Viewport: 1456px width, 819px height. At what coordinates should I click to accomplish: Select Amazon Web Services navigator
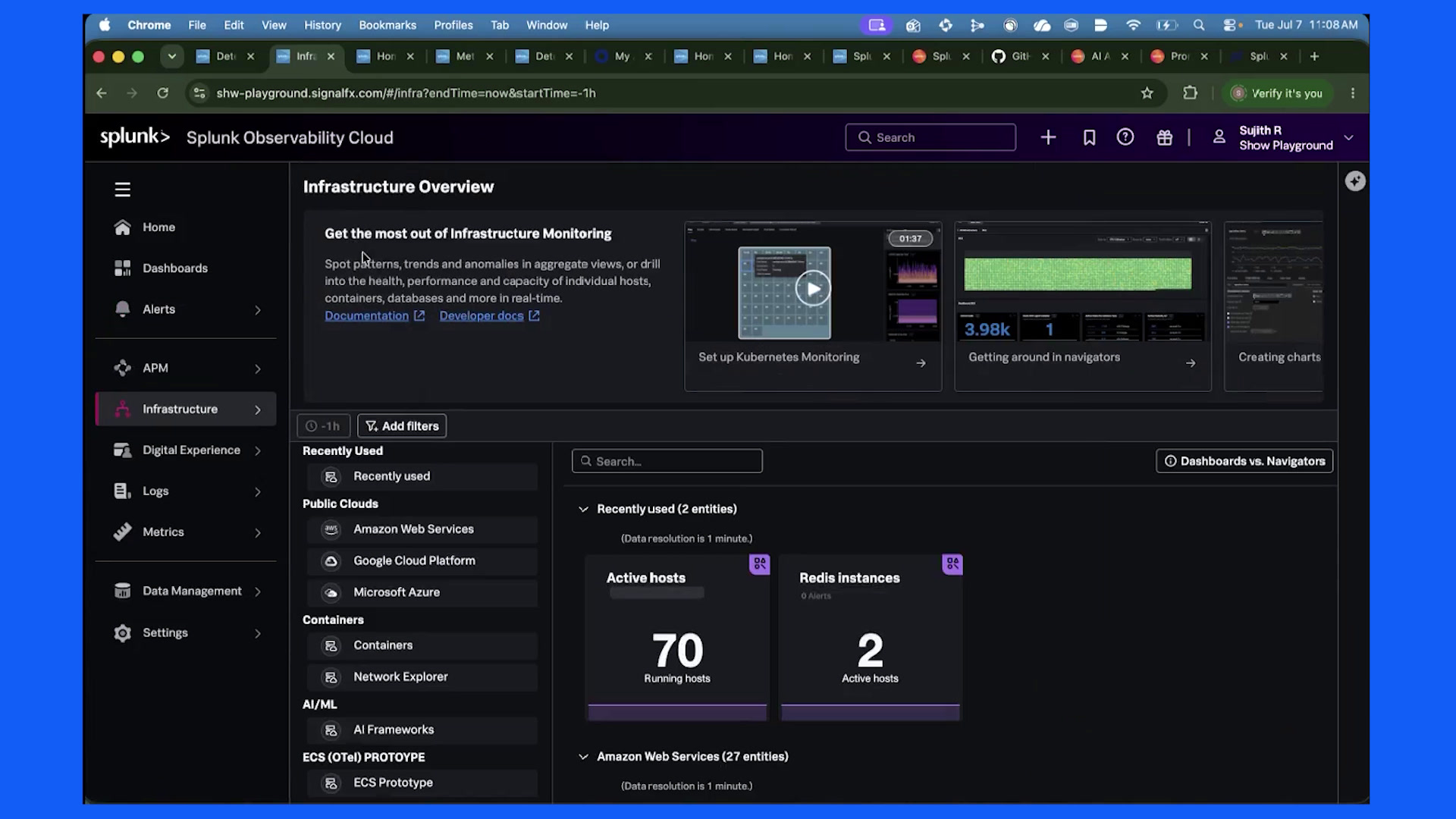click(x=422, y=529)
